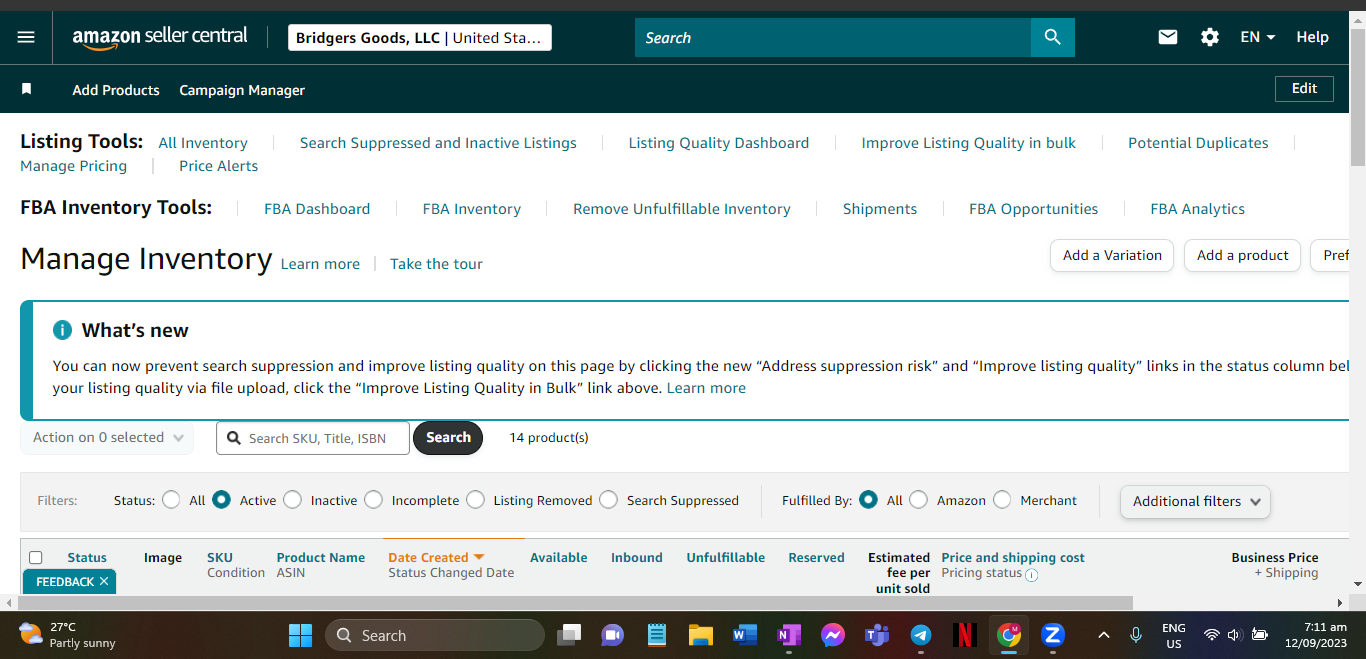
Task: Open the Shipments tool
Action: (880, 209)
